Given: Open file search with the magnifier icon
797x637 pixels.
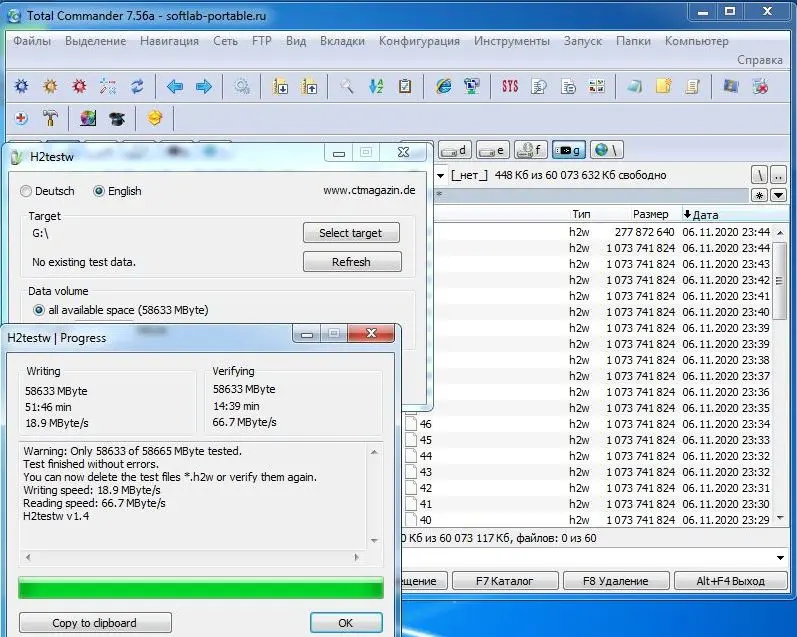Looking at the screenshot, I should click(x=347, y=86).
